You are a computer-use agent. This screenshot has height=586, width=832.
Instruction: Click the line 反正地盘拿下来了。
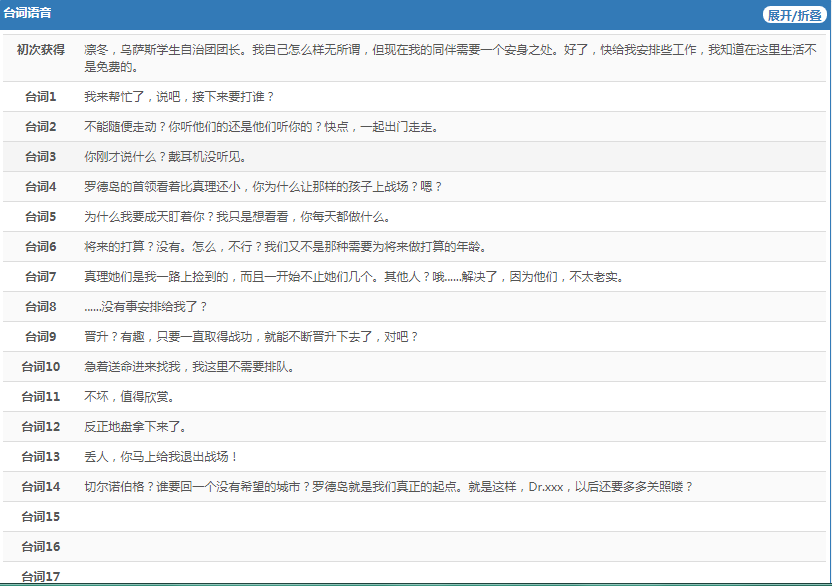(x=135, y=427)
